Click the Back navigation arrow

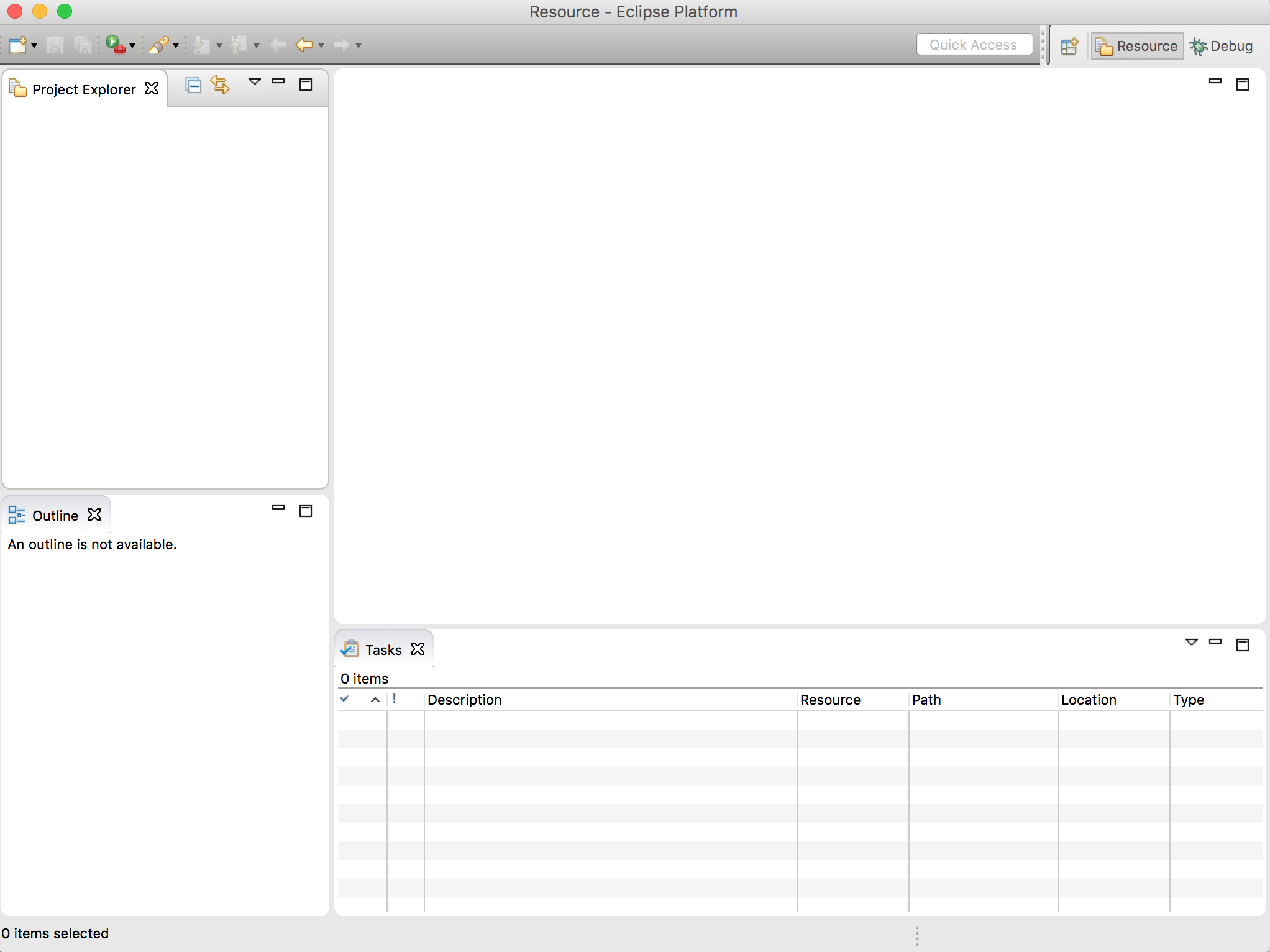pyautogui.click(x=304, y=45)
